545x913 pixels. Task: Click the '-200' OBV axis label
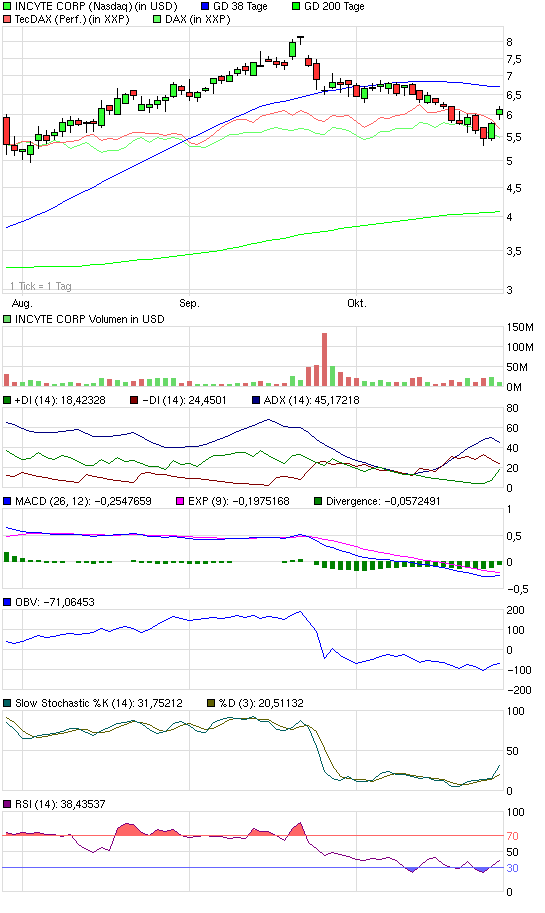[x=519, y=690]
